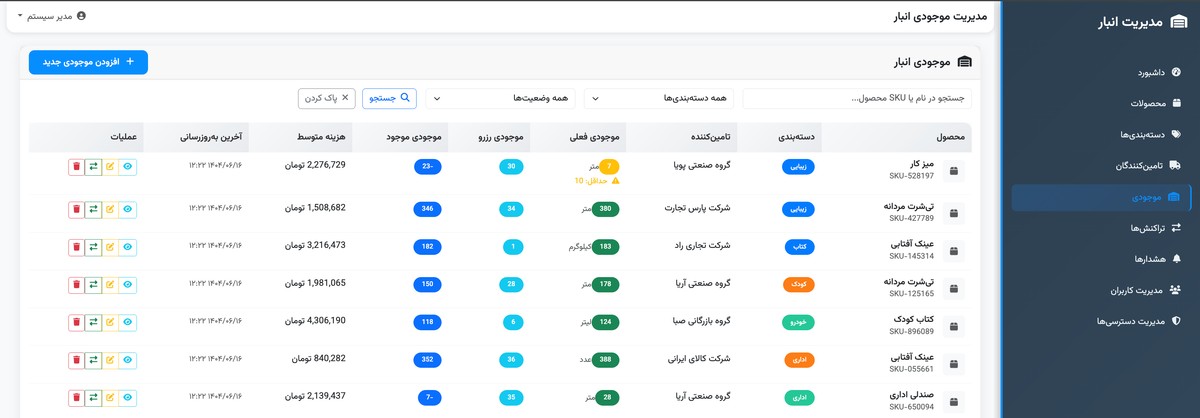View details for صندلی اداری SKU-650094
Screen dimensions: 1200x418
pos(128,397)
